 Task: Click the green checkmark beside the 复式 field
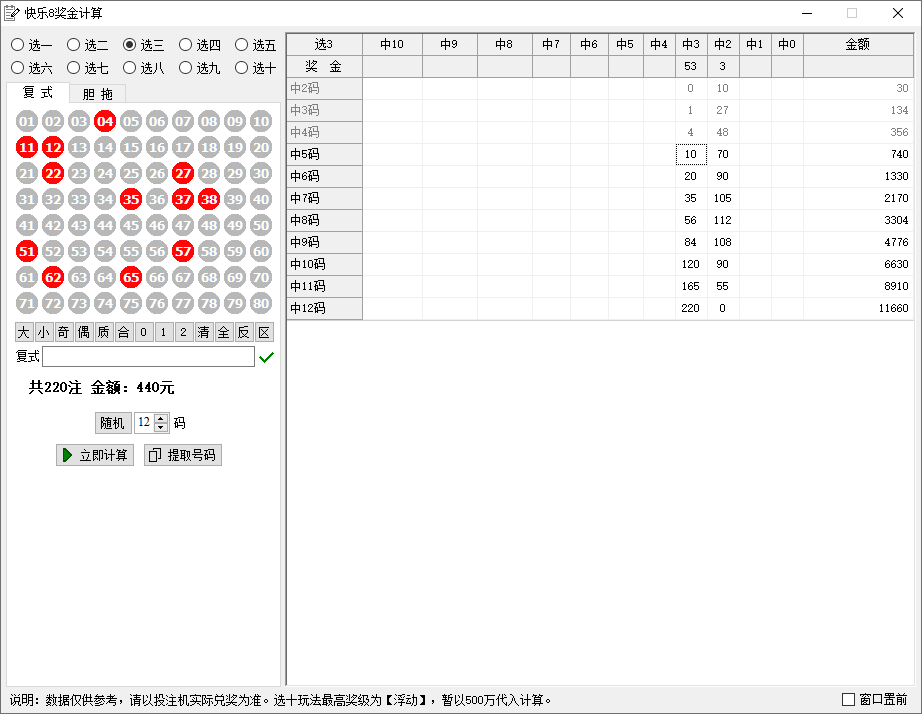(266, 358)
